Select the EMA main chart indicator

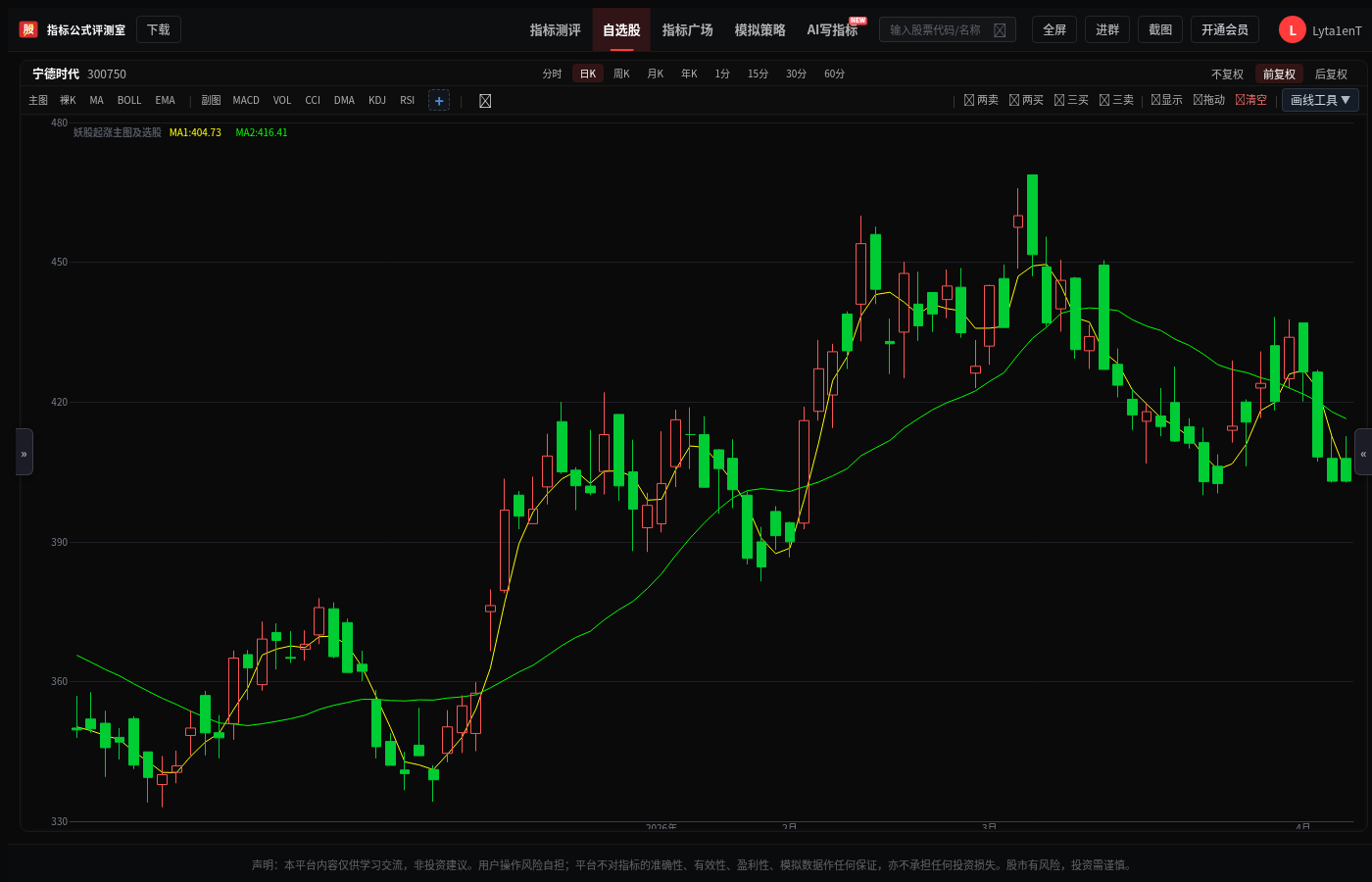point(166,101)
